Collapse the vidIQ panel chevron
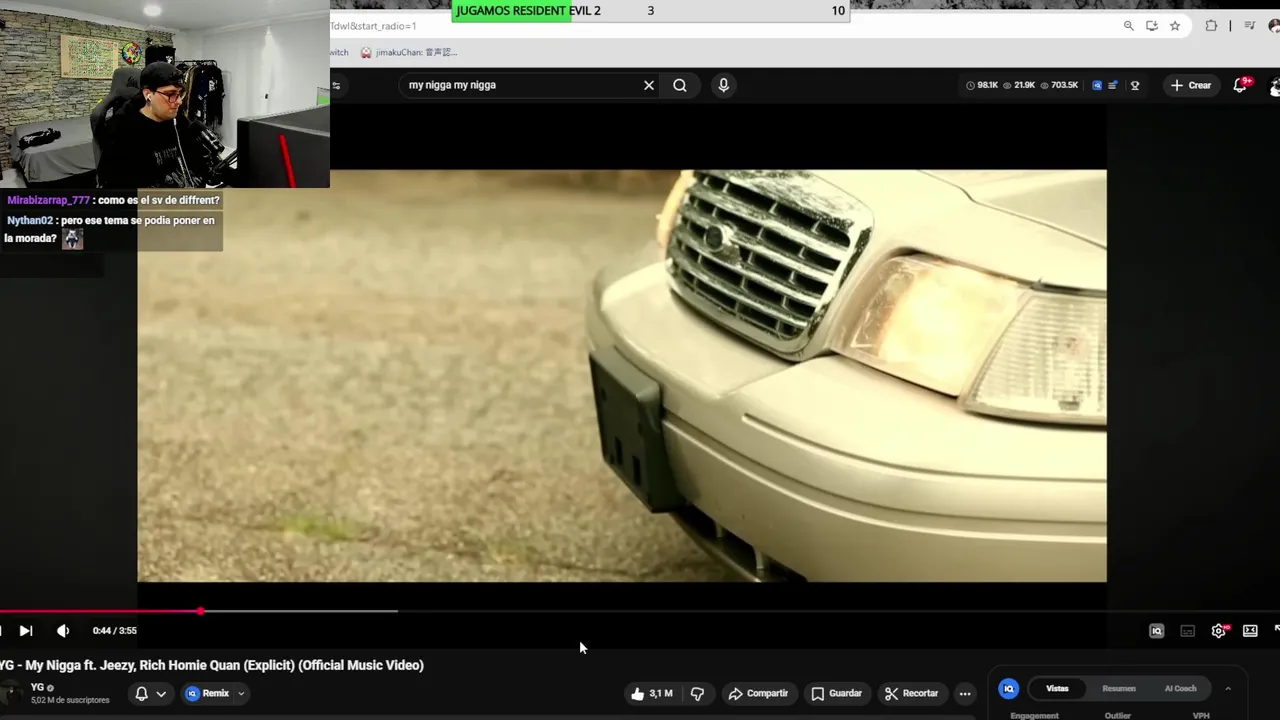This screenshot has height=720, width=1280. click(1228, 688)
